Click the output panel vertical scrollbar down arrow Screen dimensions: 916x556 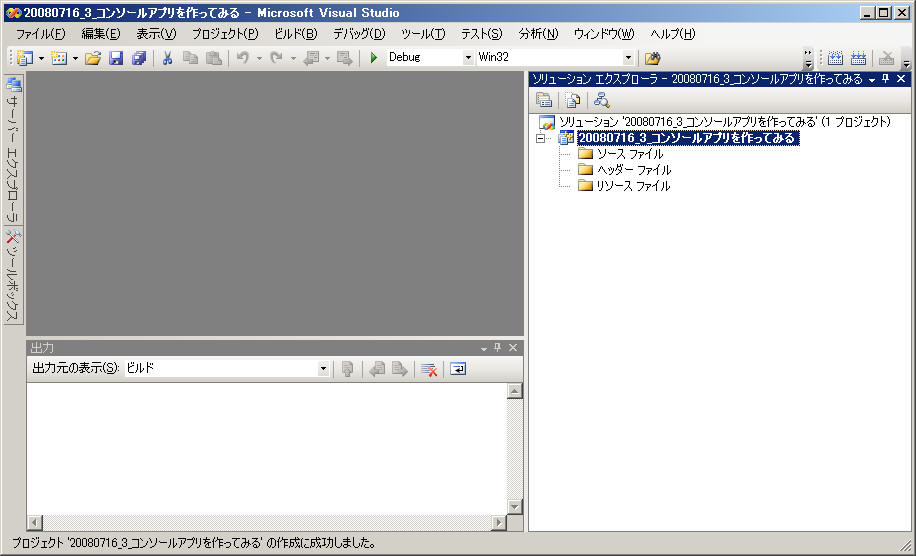click(515, 507)
